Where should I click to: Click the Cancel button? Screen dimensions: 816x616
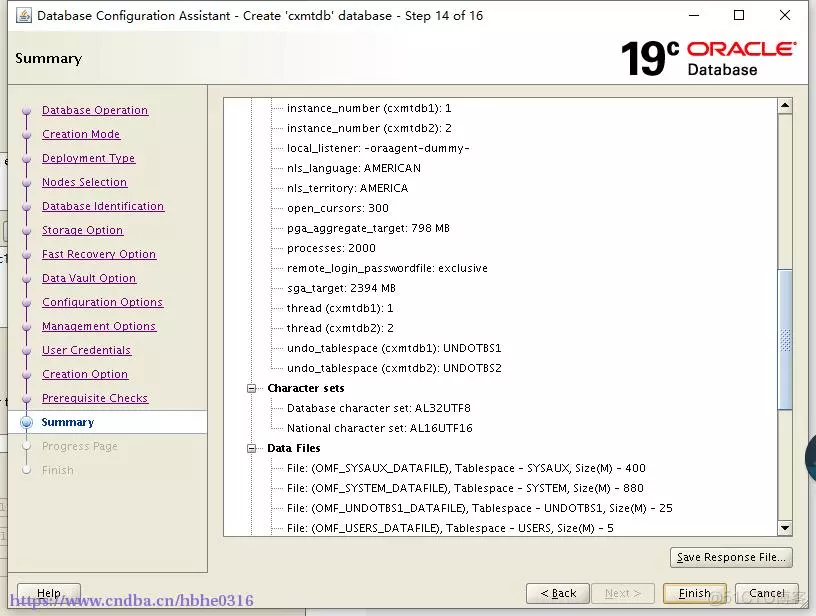tap(766, 593)
